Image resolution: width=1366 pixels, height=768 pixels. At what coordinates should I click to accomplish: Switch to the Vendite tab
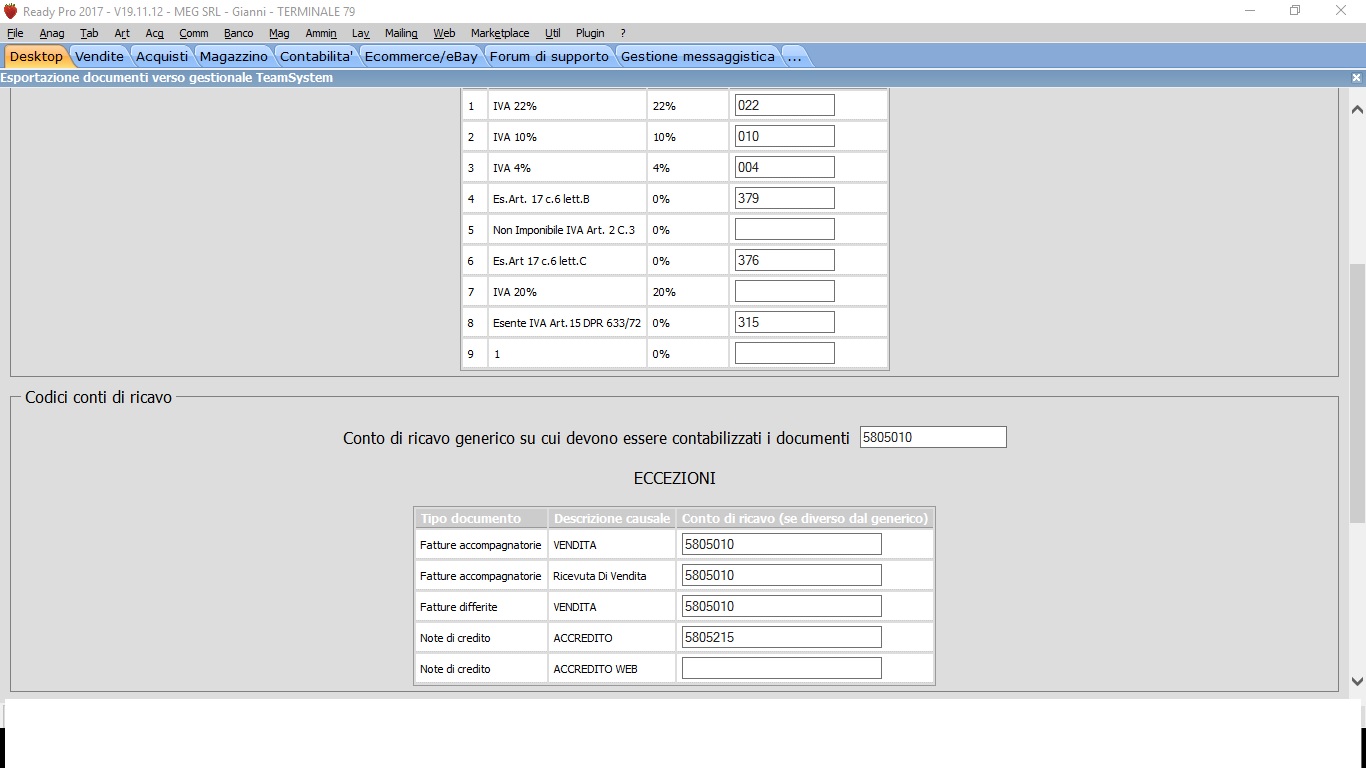click(99, 56)
